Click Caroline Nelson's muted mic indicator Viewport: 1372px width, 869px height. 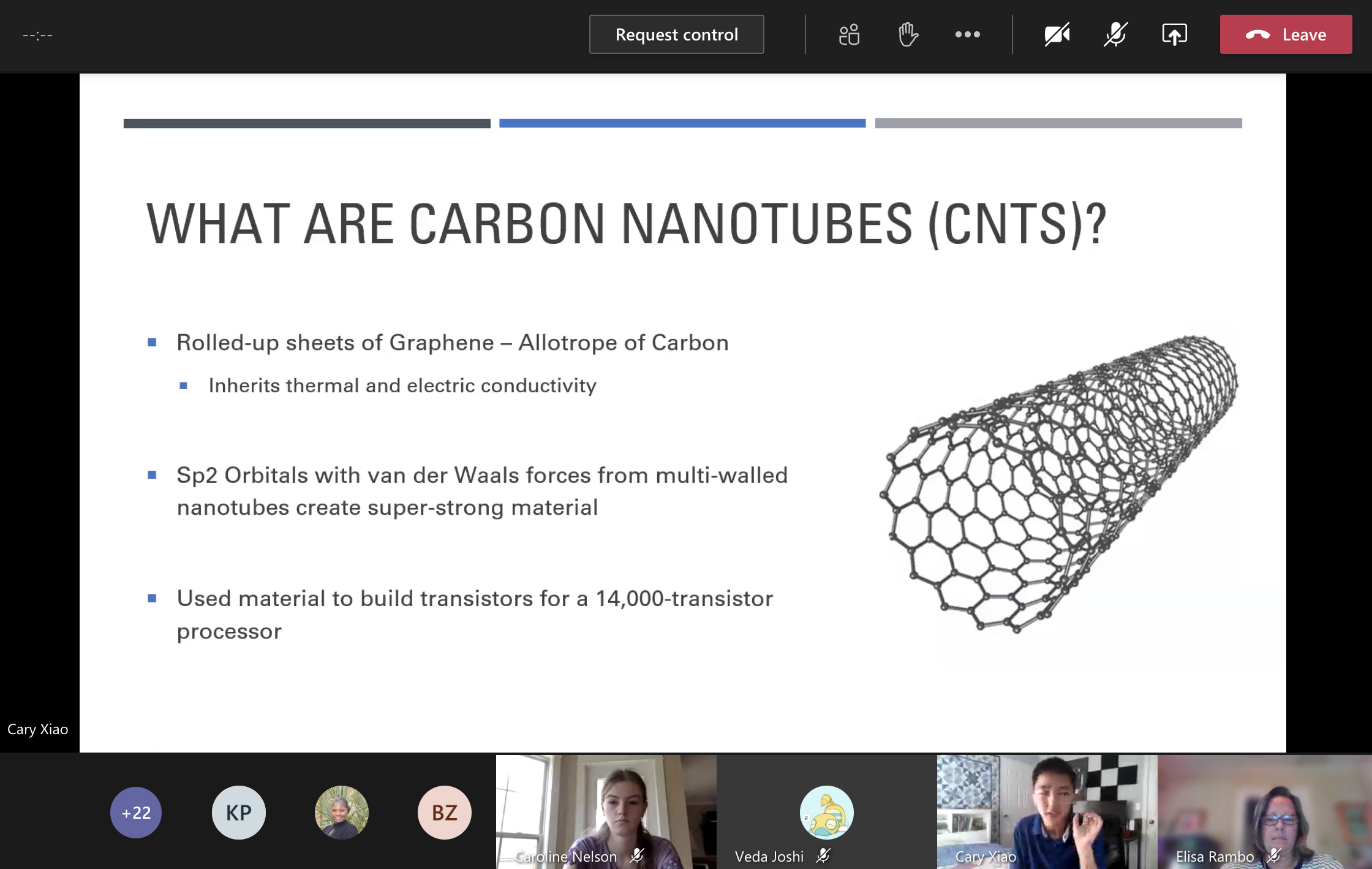click(637, 856)
